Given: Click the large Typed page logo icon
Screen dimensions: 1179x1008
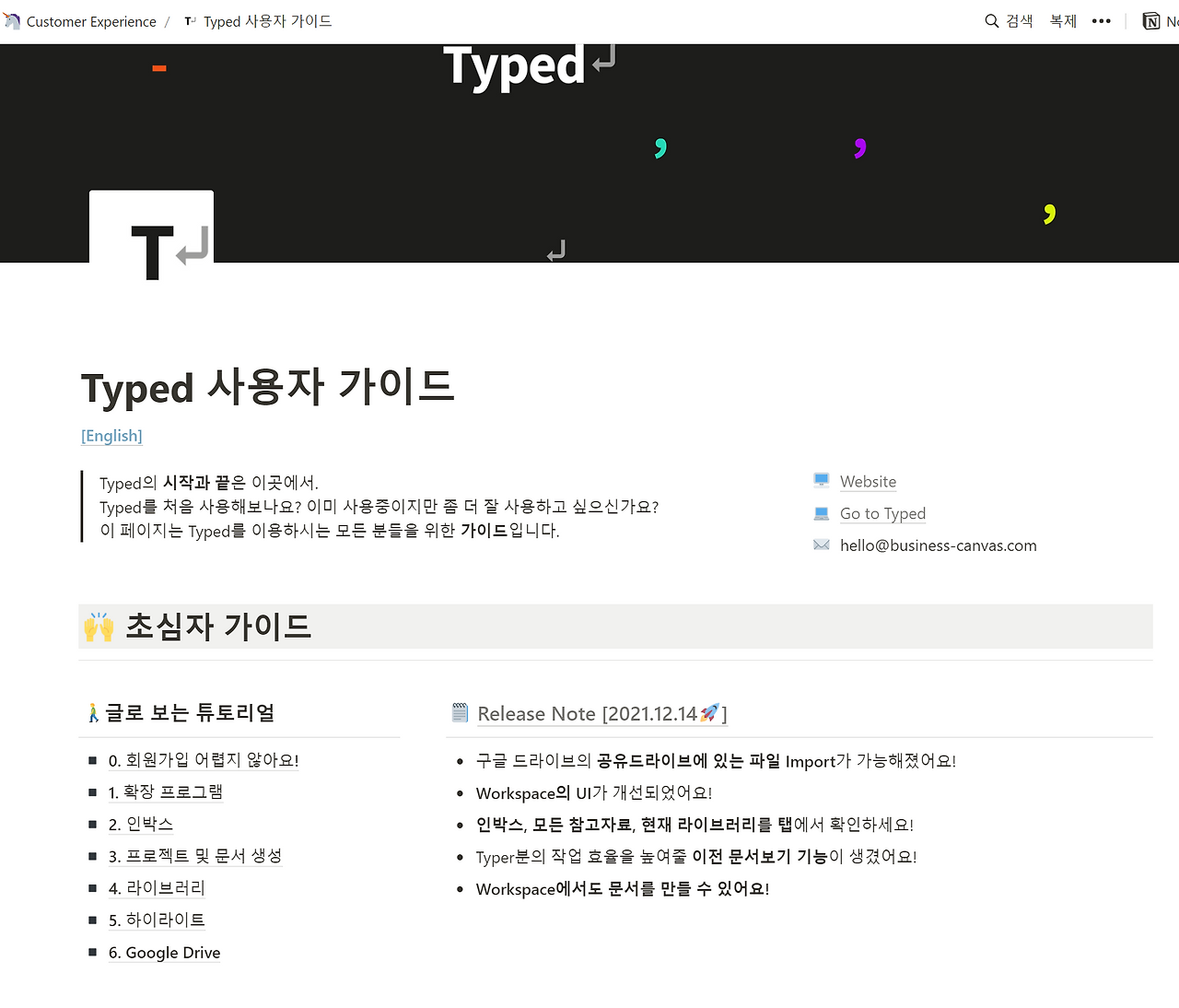Looking at the screenshot, I should tap(151, 235).
